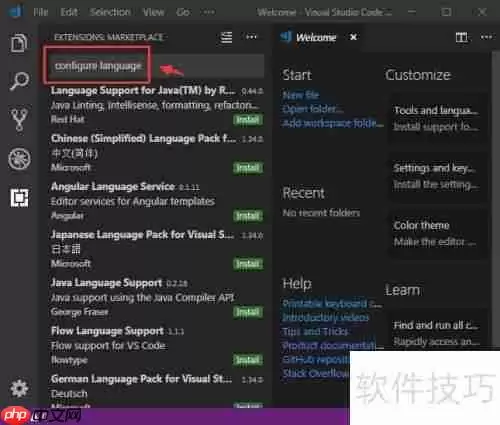This screenshot has width=500, height=425.
Task: Open Product documentation link
Action: pyautogui.click(x=333, y=346)
